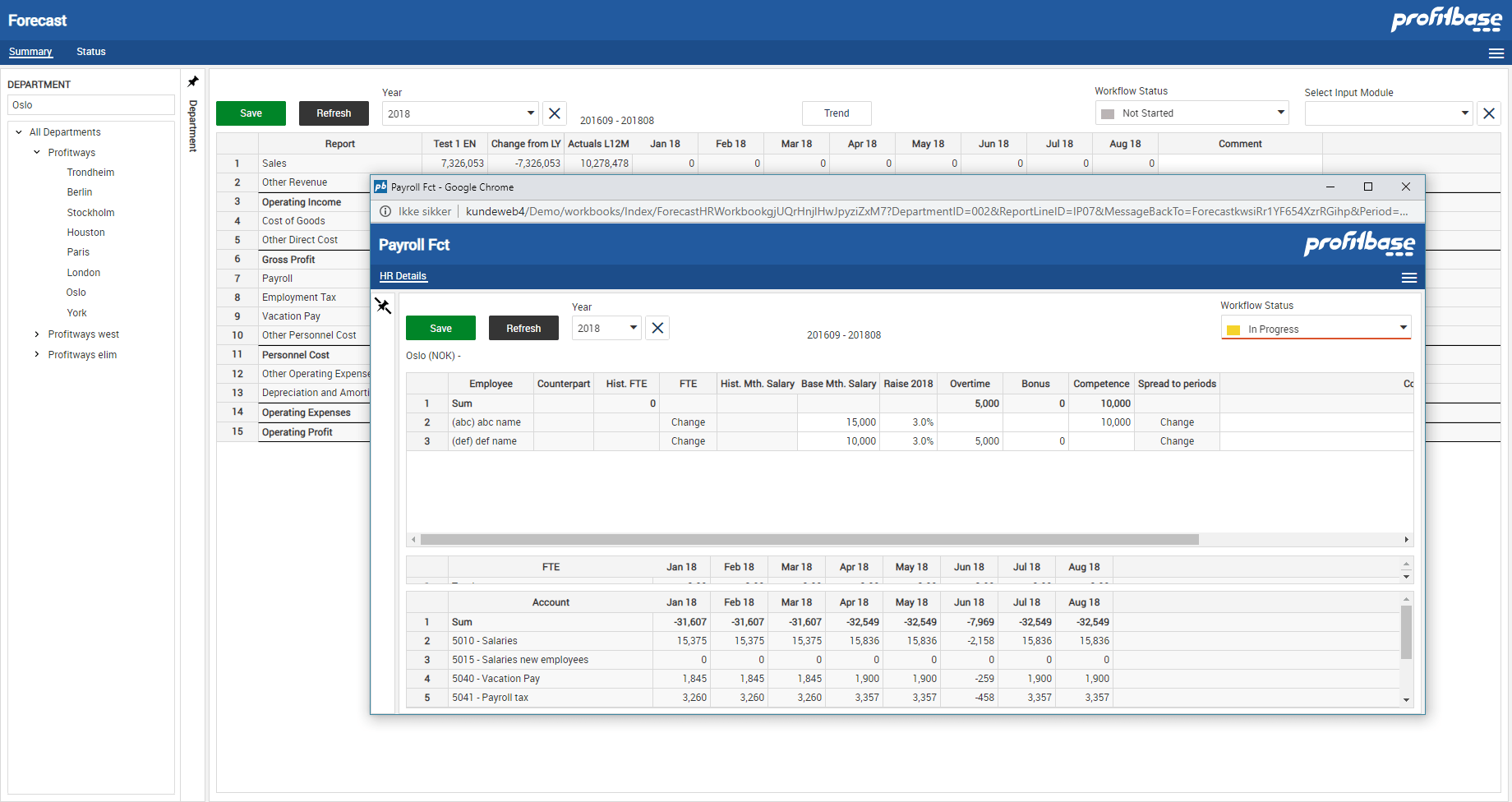Pin the Department panel open
Viewport: 1512px width, 802px height.
click(192, 81)
